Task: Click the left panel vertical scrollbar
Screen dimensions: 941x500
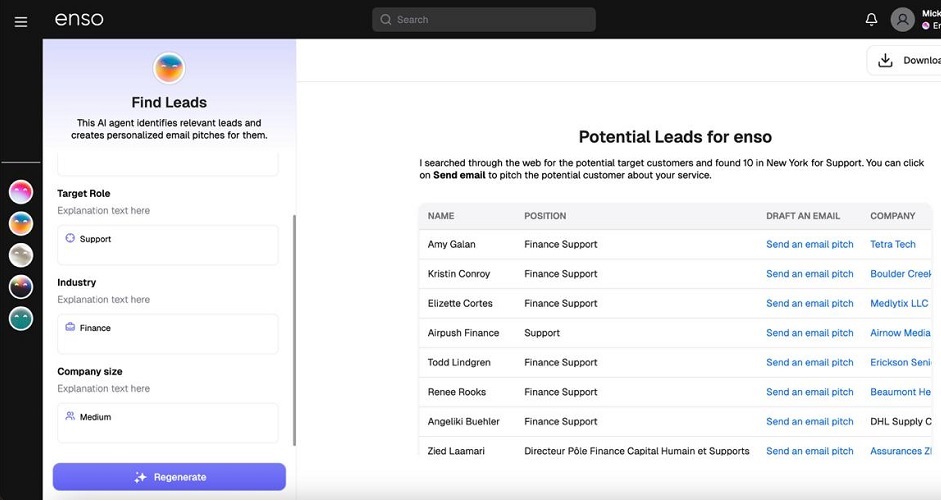Action: pos(294,330)
